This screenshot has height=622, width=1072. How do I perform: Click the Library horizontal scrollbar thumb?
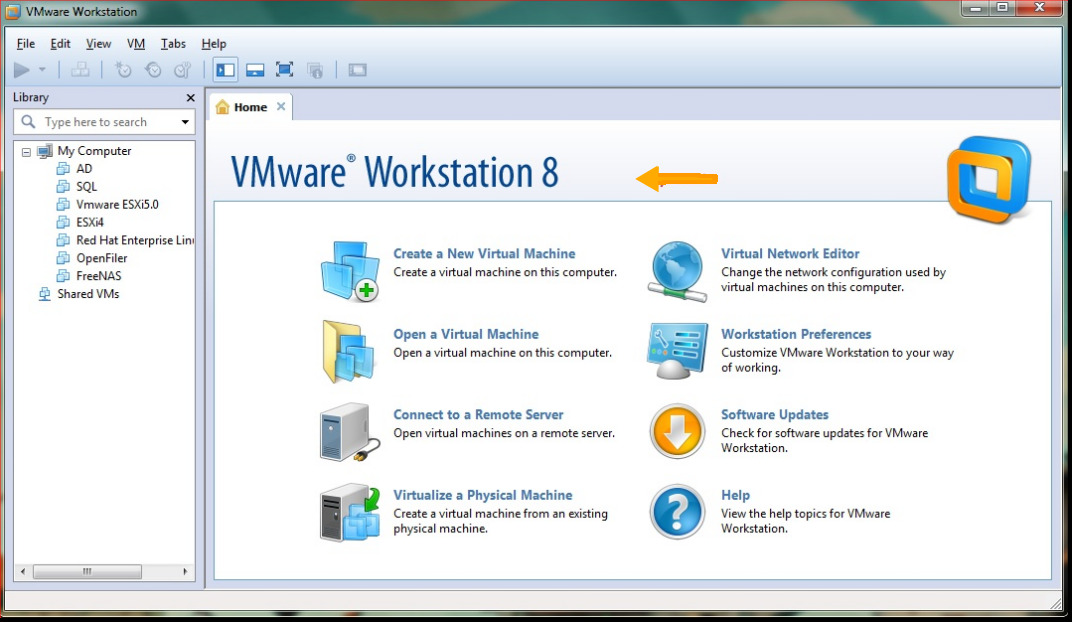point(88,571)
